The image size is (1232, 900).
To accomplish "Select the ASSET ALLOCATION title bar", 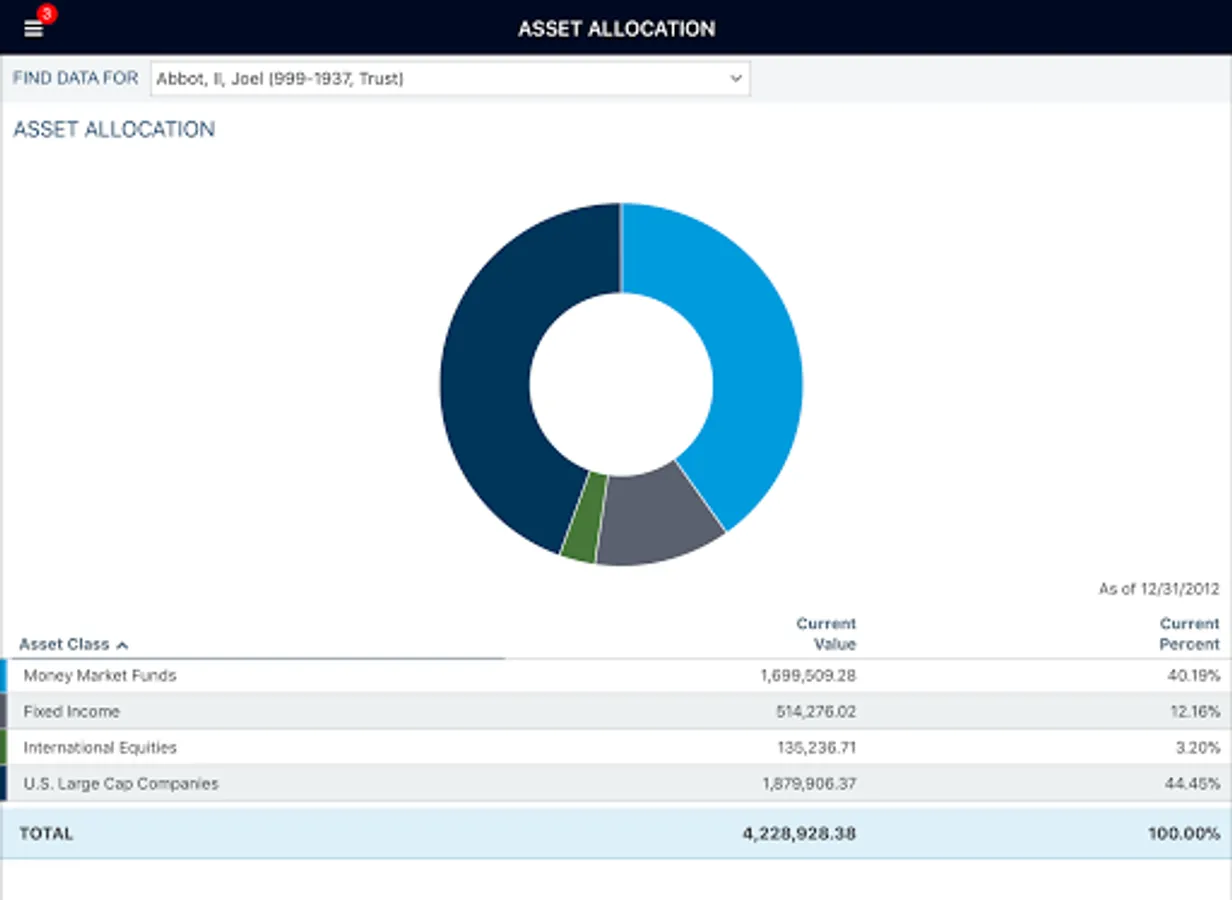I will pyautogui.click(x=616, y=28).
